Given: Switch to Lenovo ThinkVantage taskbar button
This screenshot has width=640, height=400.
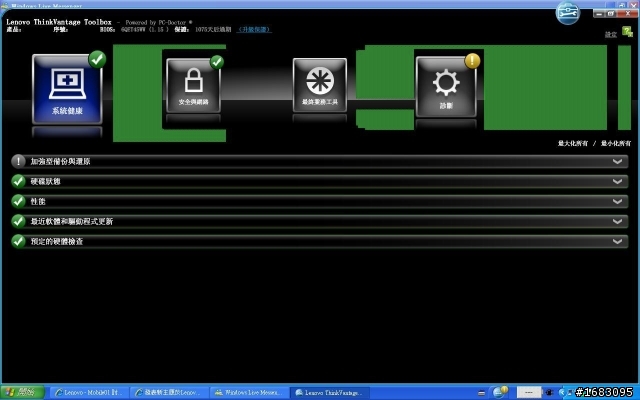Looking at the screenshot, I should coord(329,392).
